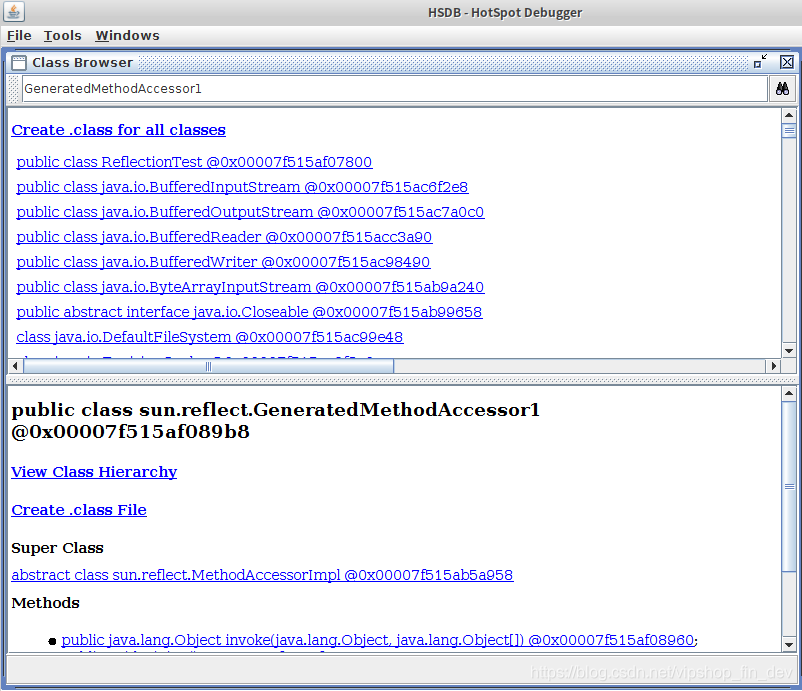Click lower pane scroll down arrow

[x=789, y=645]
